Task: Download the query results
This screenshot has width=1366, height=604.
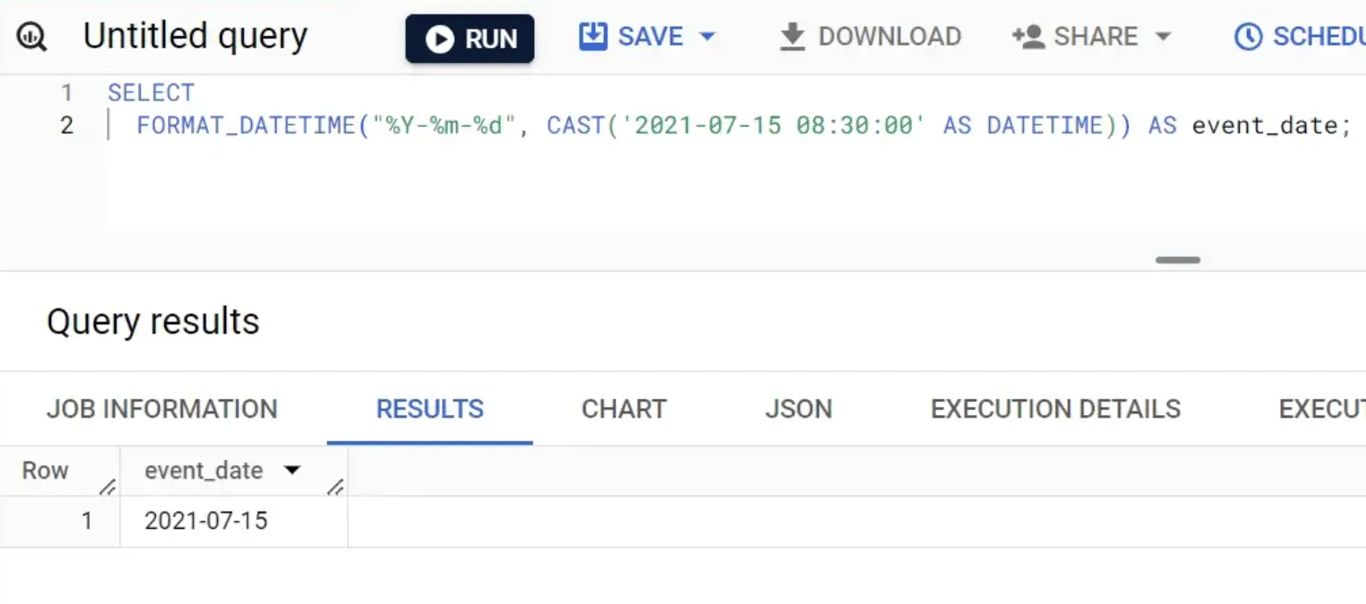Action: (870, 37)
